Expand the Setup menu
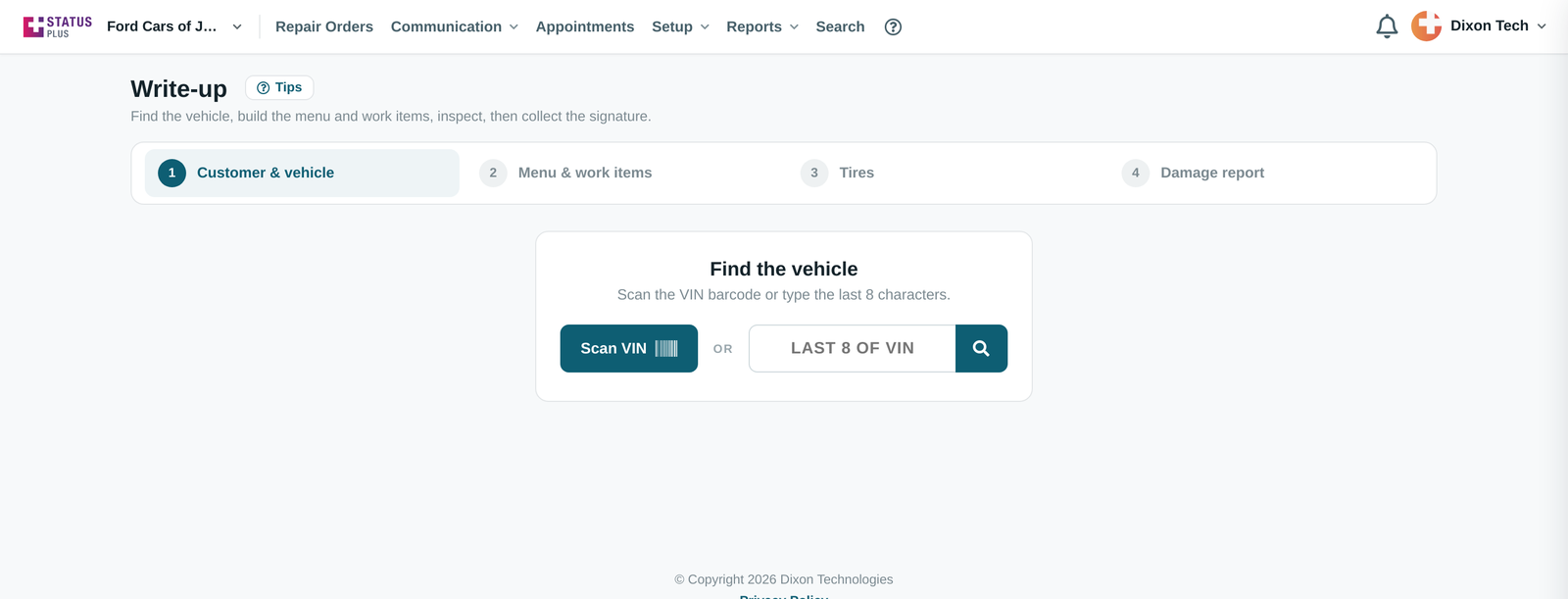Viewport: 1568px width, 599px height. tap(680, 26)
